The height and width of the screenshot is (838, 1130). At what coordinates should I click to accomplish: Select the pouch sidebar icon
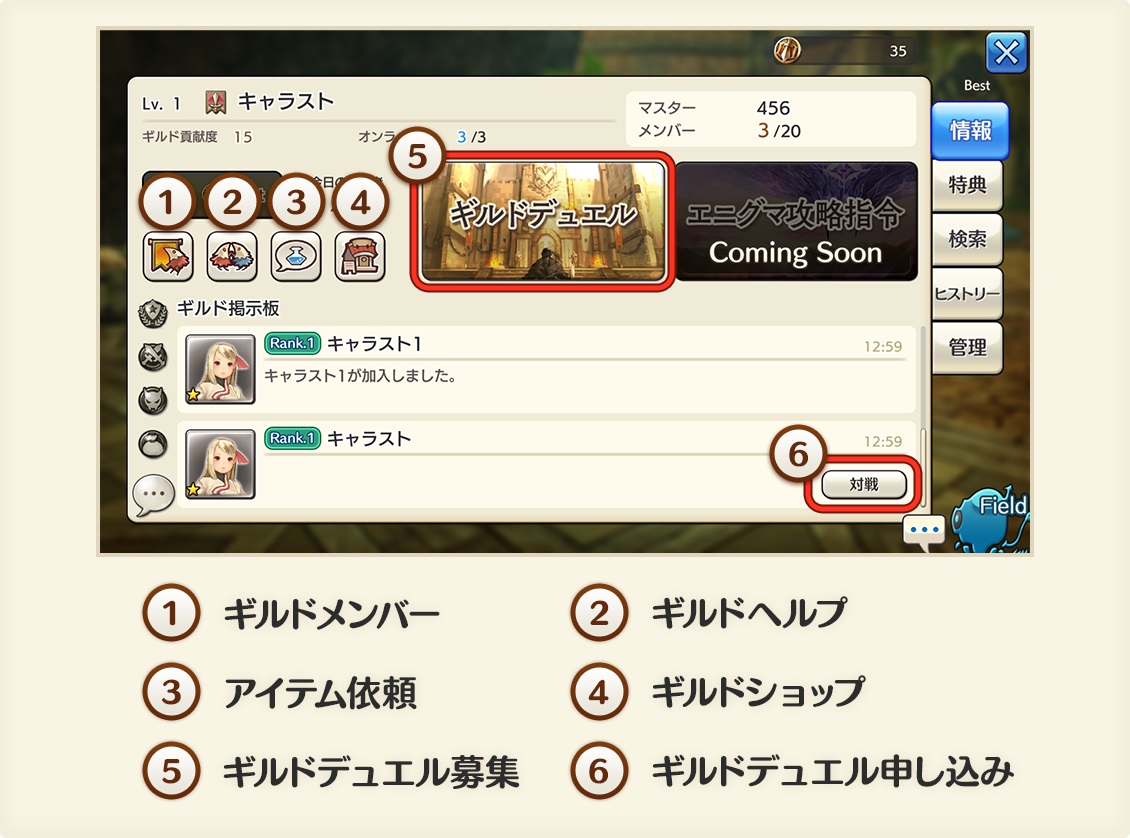(x=153, y=444)
